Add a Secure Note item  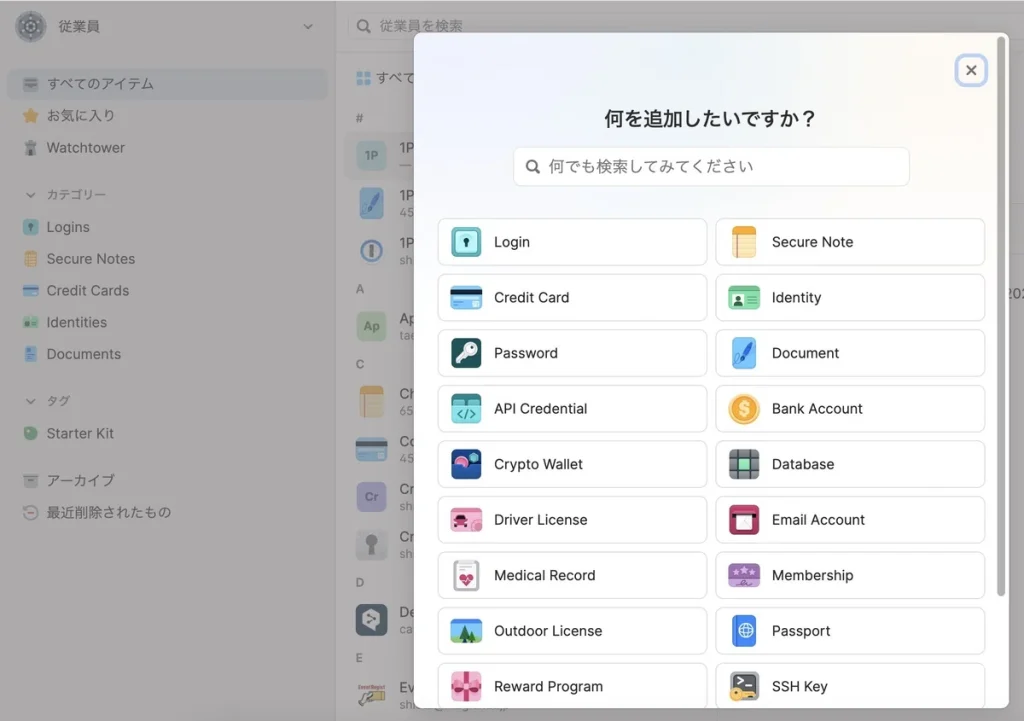click(x=849, y=242)
